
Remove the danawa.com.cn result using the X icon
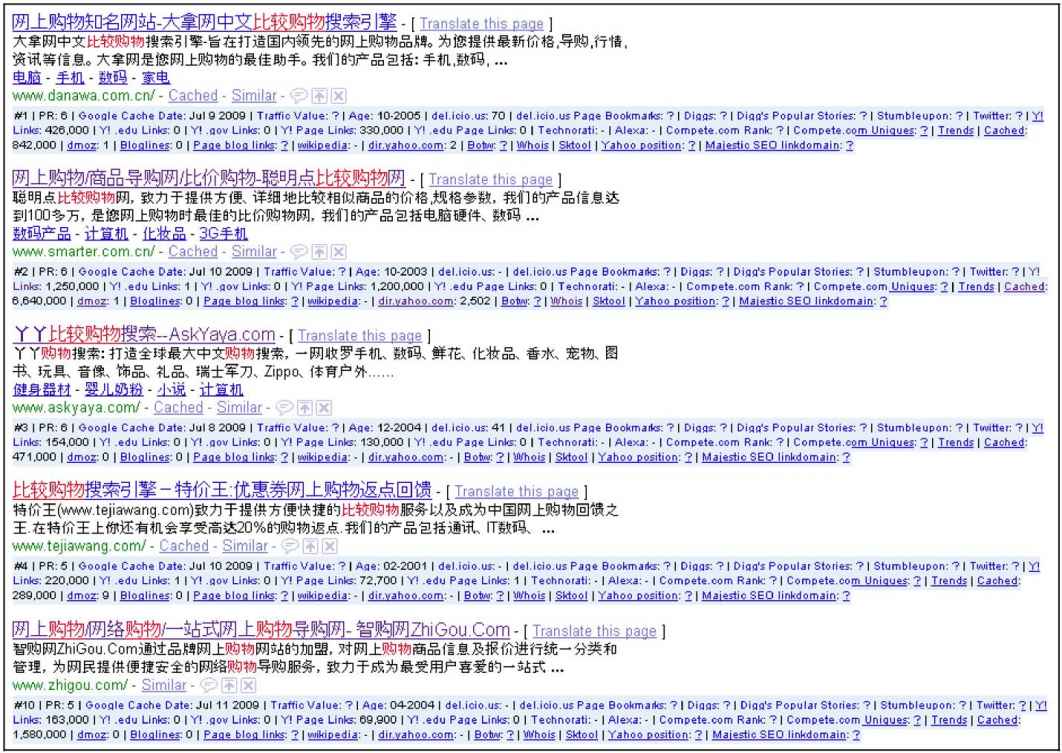[x=339, y=95]
